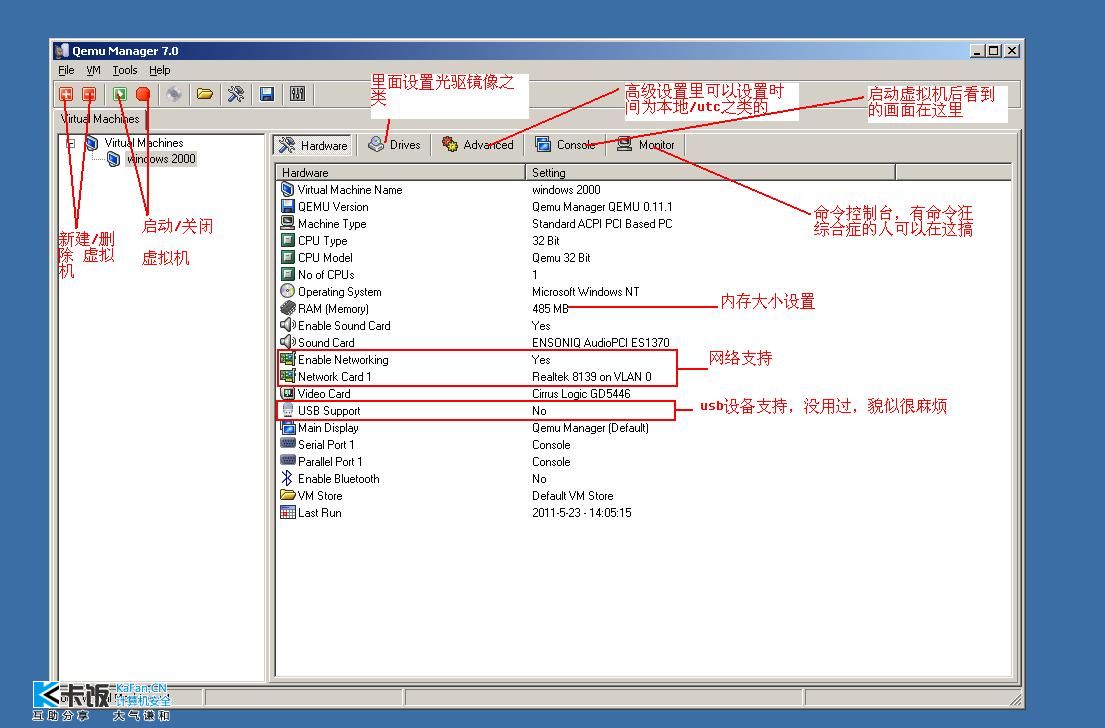Click the No value for USB Support
The width and height of the screenshot is (1105, 728).
click(x=539, y=410)
